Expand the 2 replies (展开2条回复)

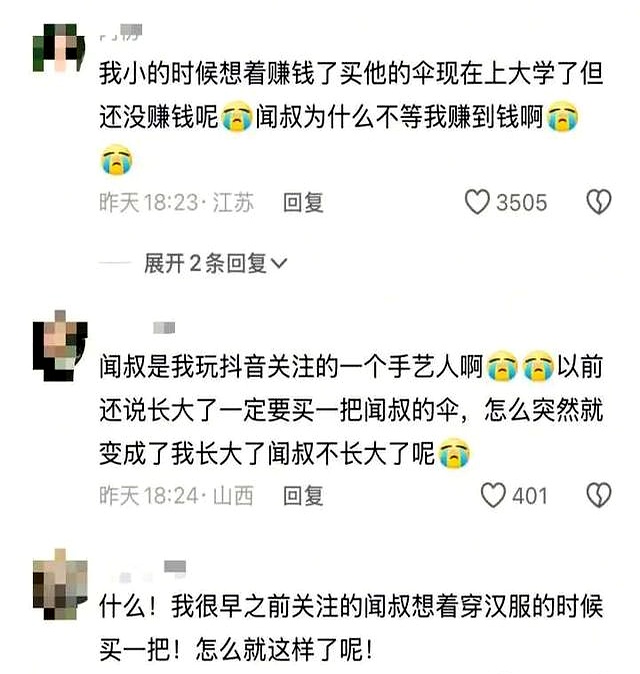click(x=215, y=263)
